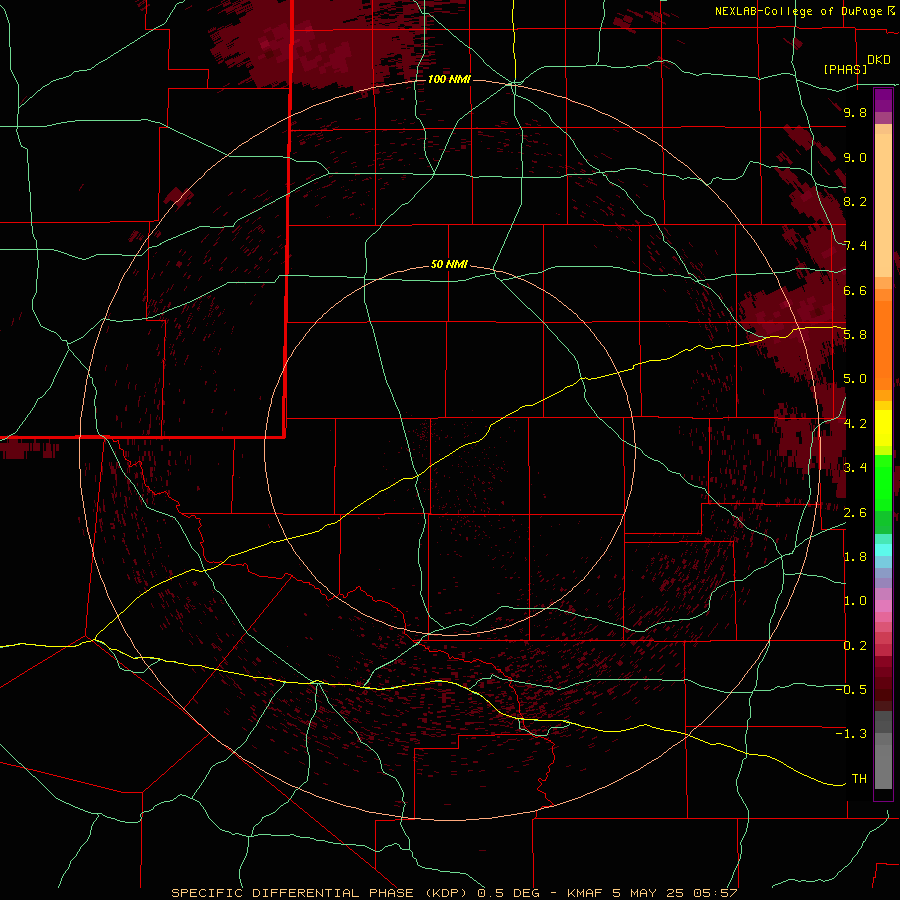The height and width of the screenshot is (900, 900).
Task: Click the "100 NMI" range ring label
Action: (449, 79)
